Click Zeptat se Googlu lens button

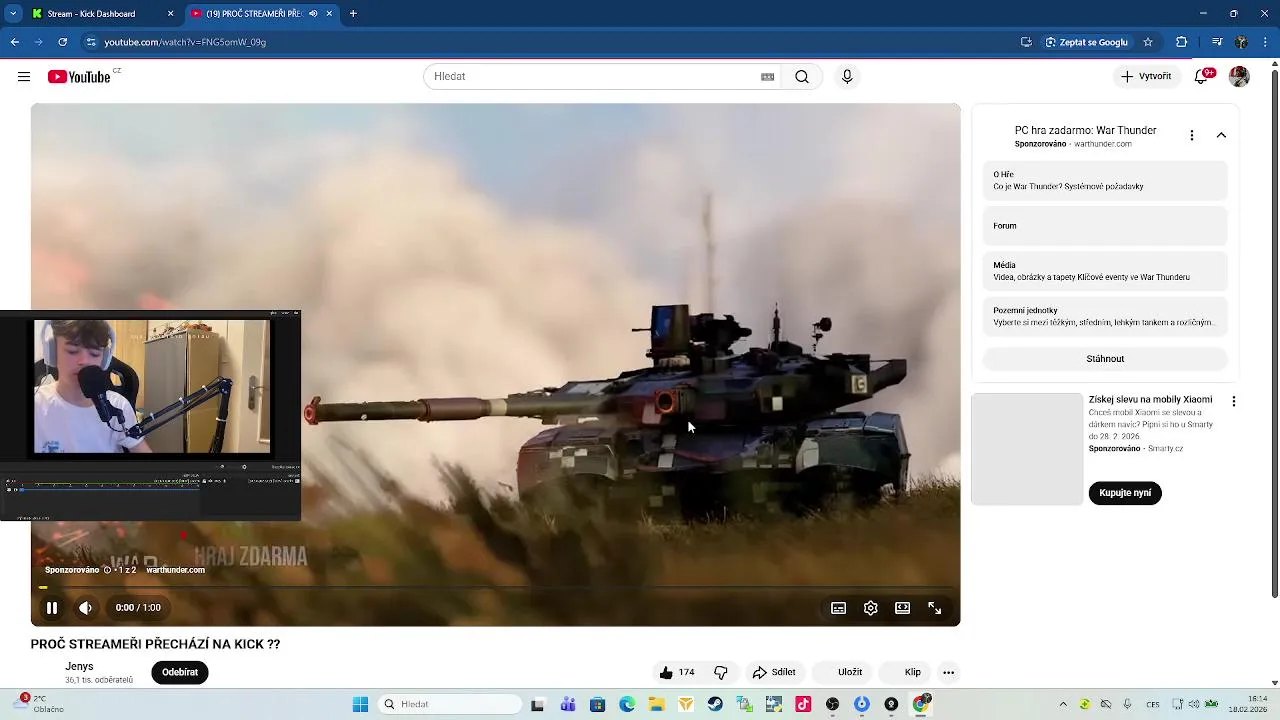(1086, 42)
